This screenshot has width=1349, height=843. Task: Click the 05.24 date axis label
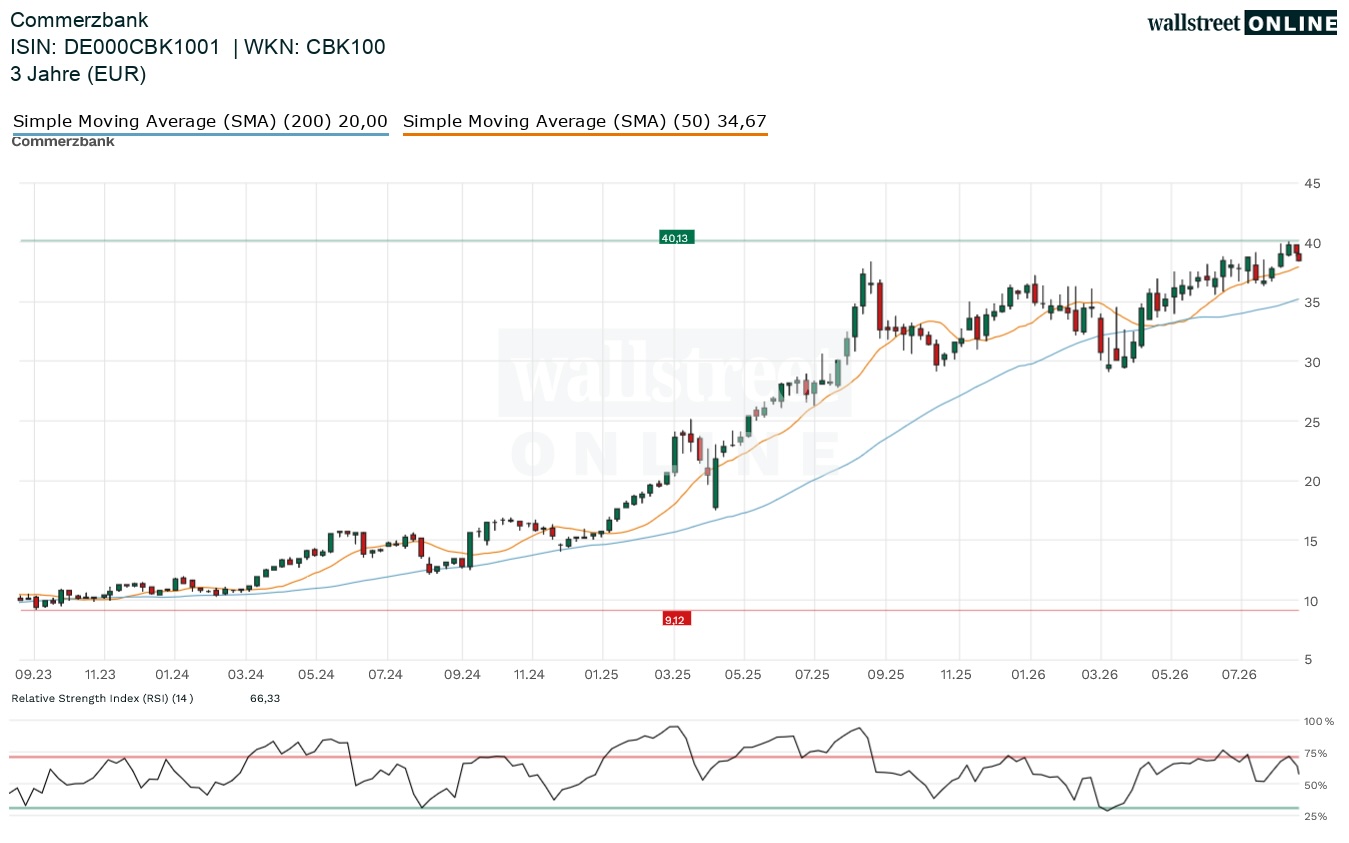click(316, 675)
